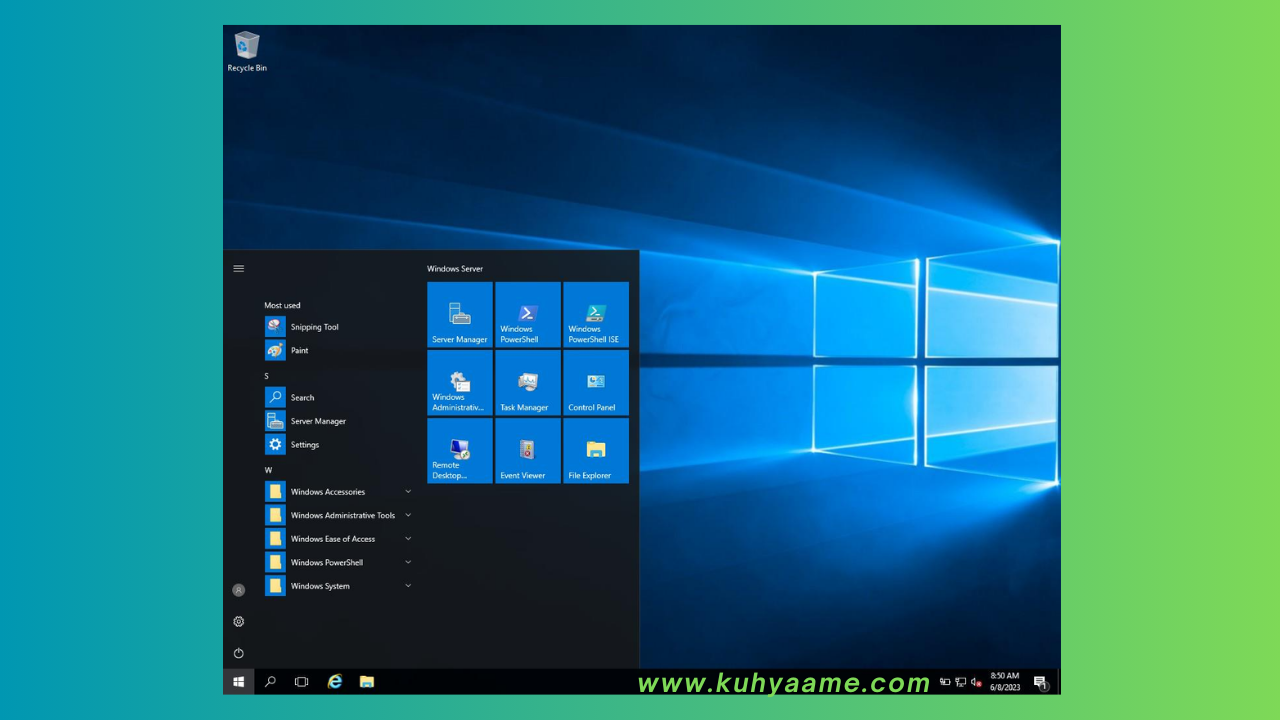Launch the Event Viewer tile

coord(528,450)
